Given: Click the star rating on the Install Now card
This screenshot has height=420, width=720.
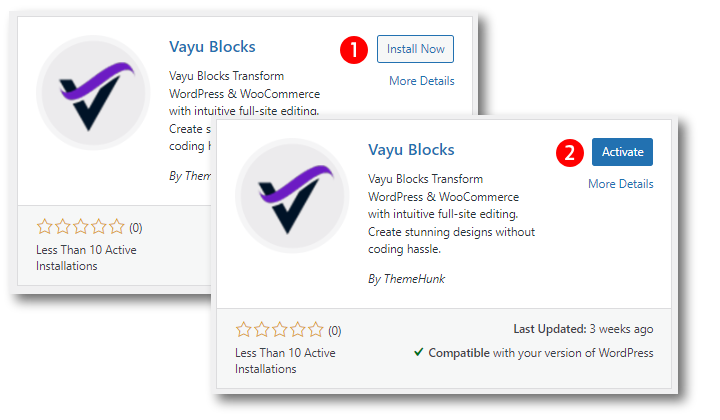Looking at the screenshot, I should tap(81, 227).
